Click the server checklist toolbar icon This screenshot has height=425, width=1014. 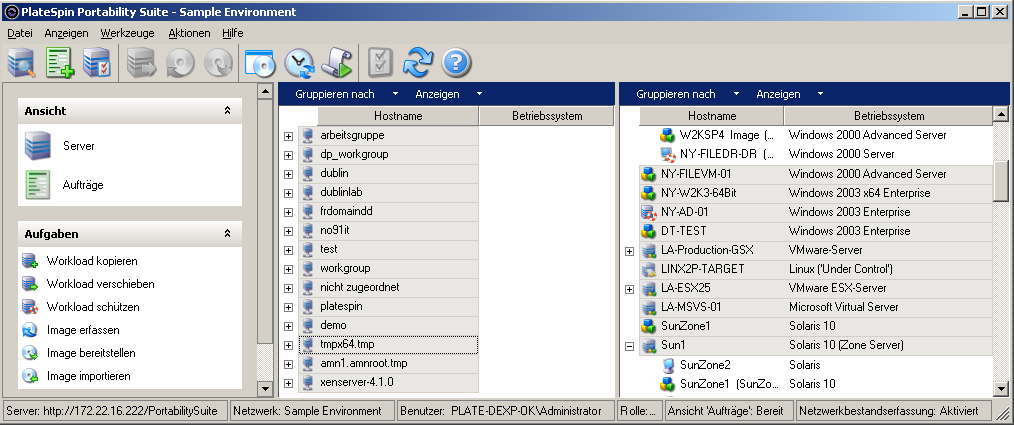click(x=97, y=63)
